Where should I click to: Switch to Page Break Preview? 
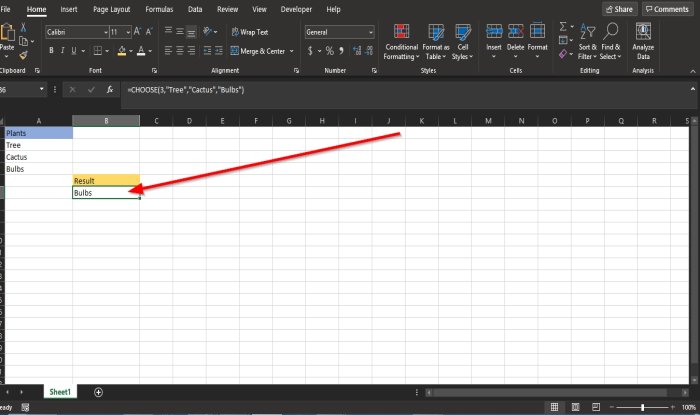[x=596, y=407]
